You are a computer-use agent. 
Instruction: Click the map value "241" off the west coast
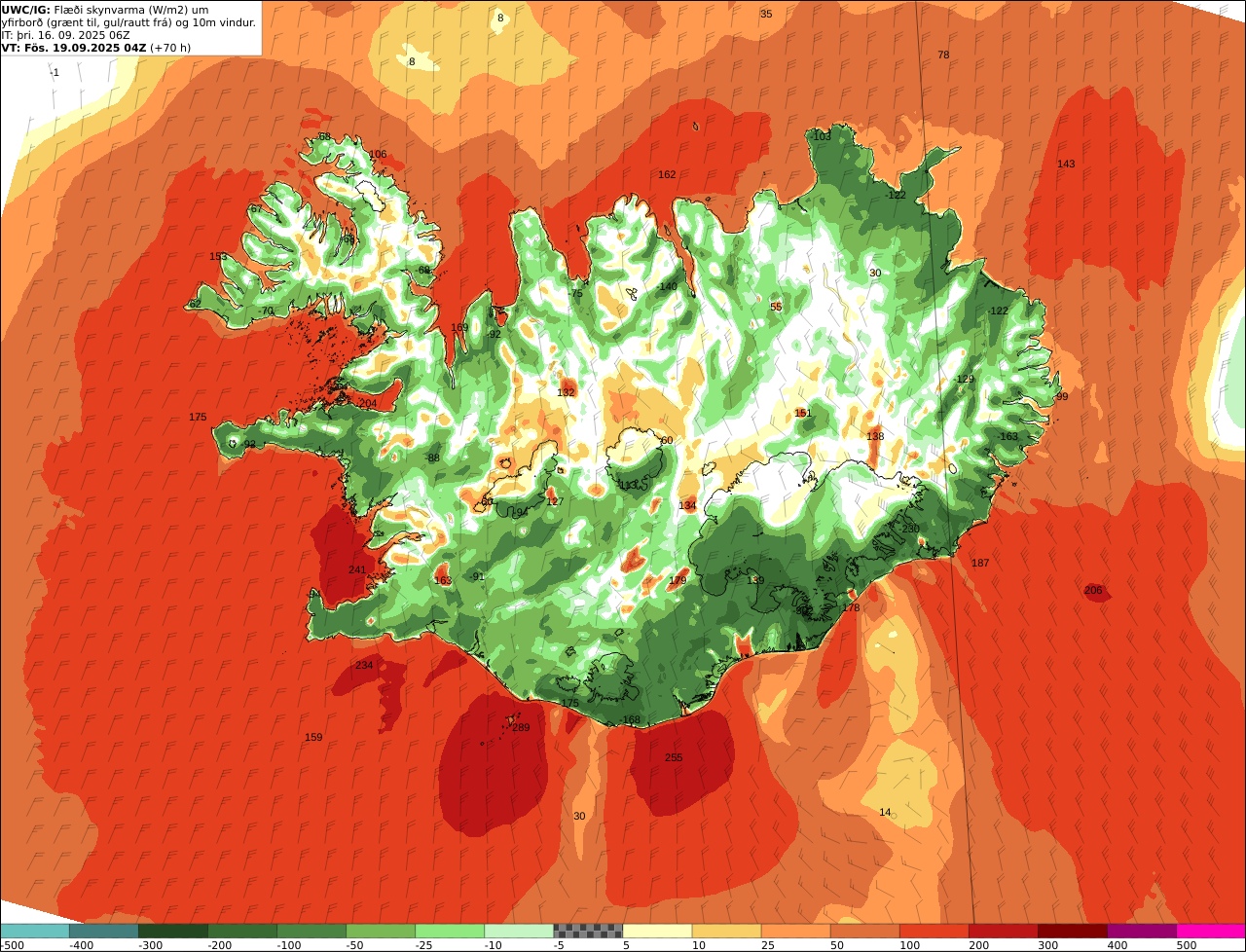click(x=357, y=569)
